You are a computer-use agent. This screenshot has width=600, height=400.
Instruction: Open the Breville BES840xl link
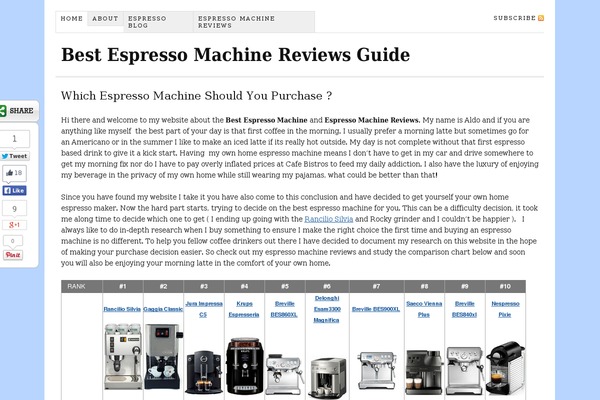click(x=465, y=309)
